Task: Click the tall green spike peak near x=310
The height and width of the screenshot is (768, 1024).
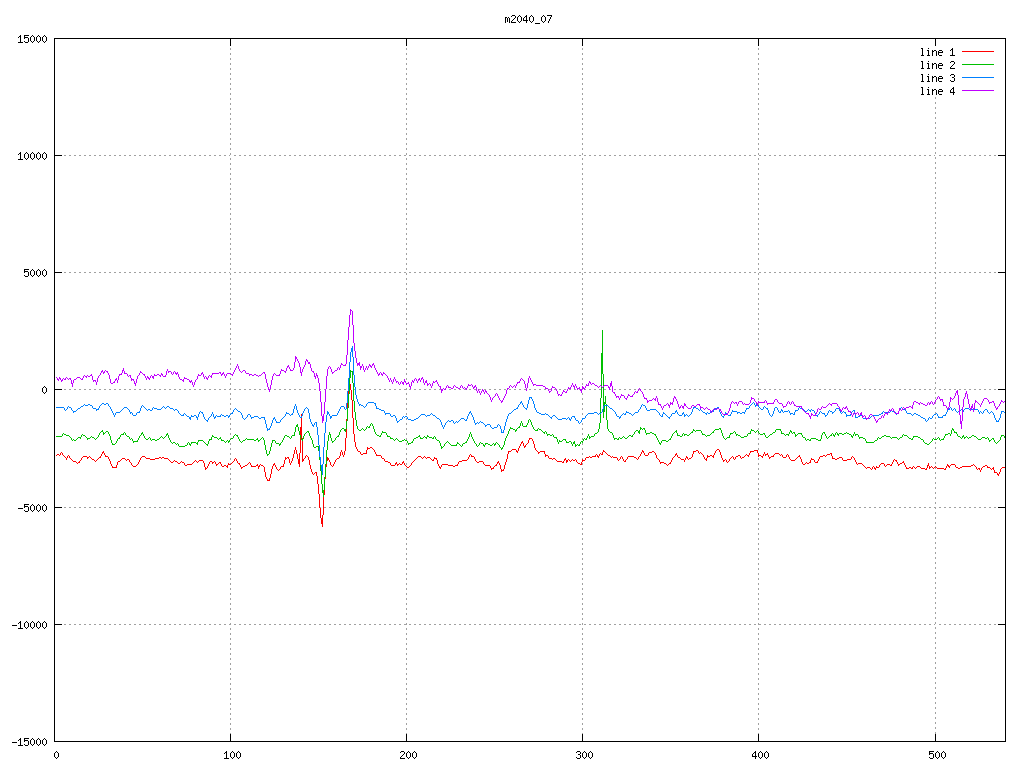Action: point(602,331)
